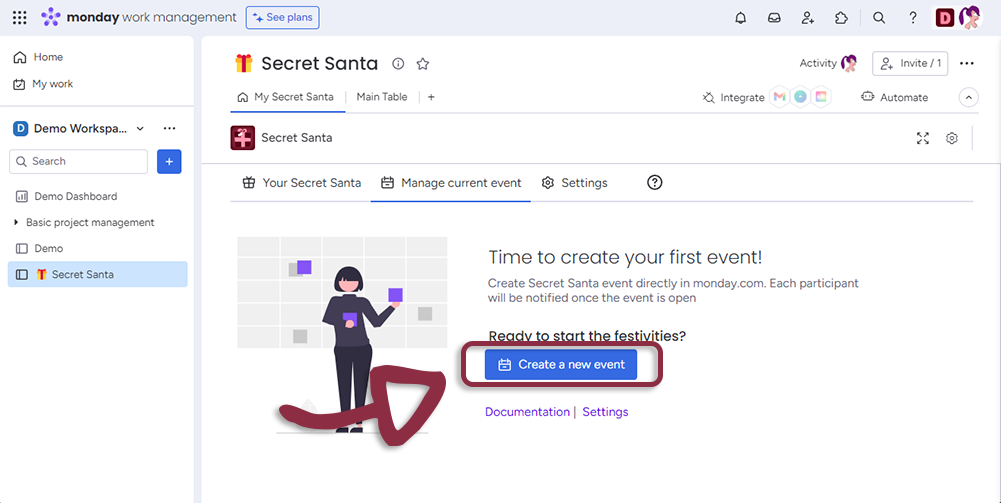Open the Documentation link
The image size is (1001, 503).
pyautogui.click(x=527, y=412)
